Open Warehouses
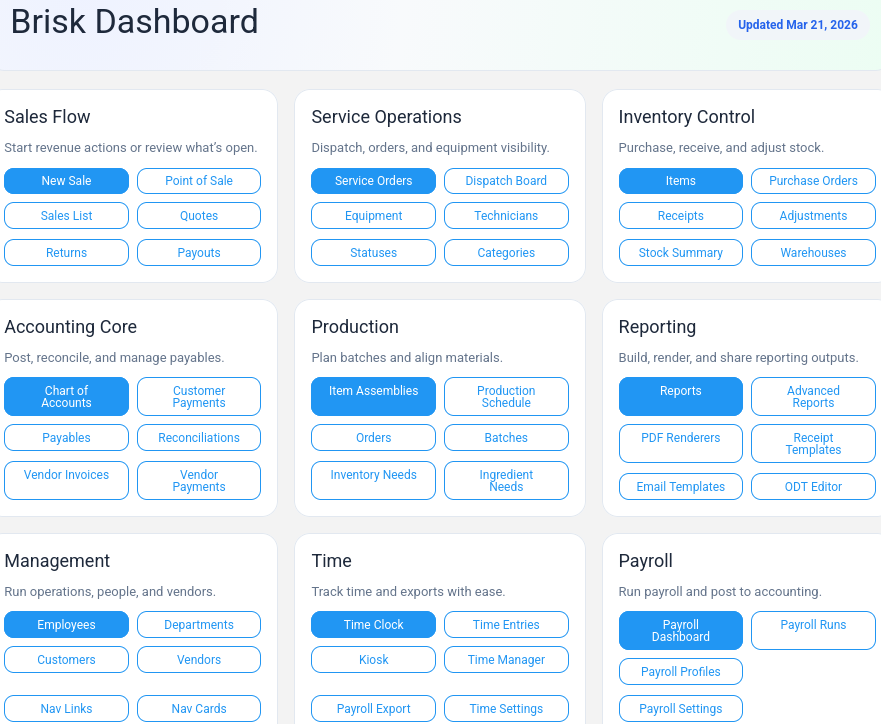The width and height of the screenshot is (881, 724). pyautogui.click(x=813, y=252)
